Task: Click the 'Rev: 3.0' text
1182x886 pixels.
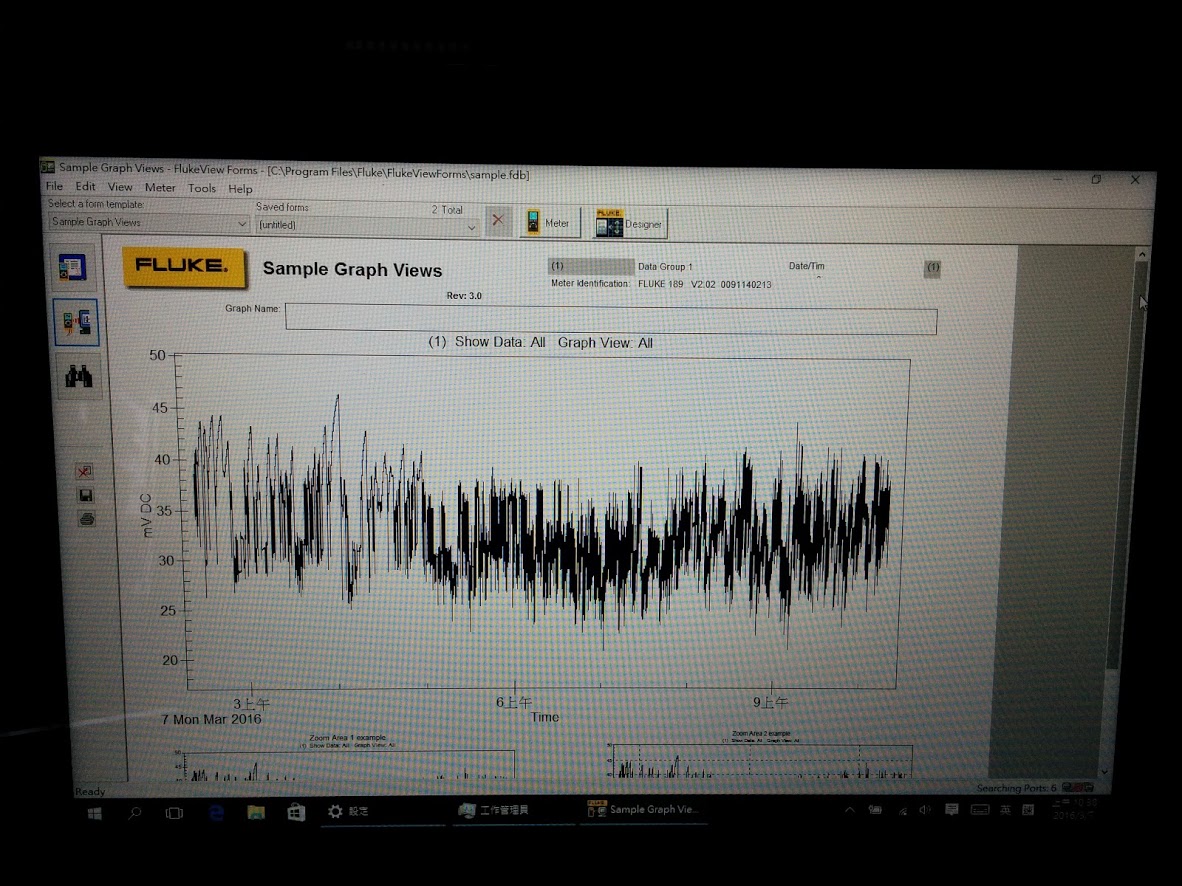Action: (464, 296)
